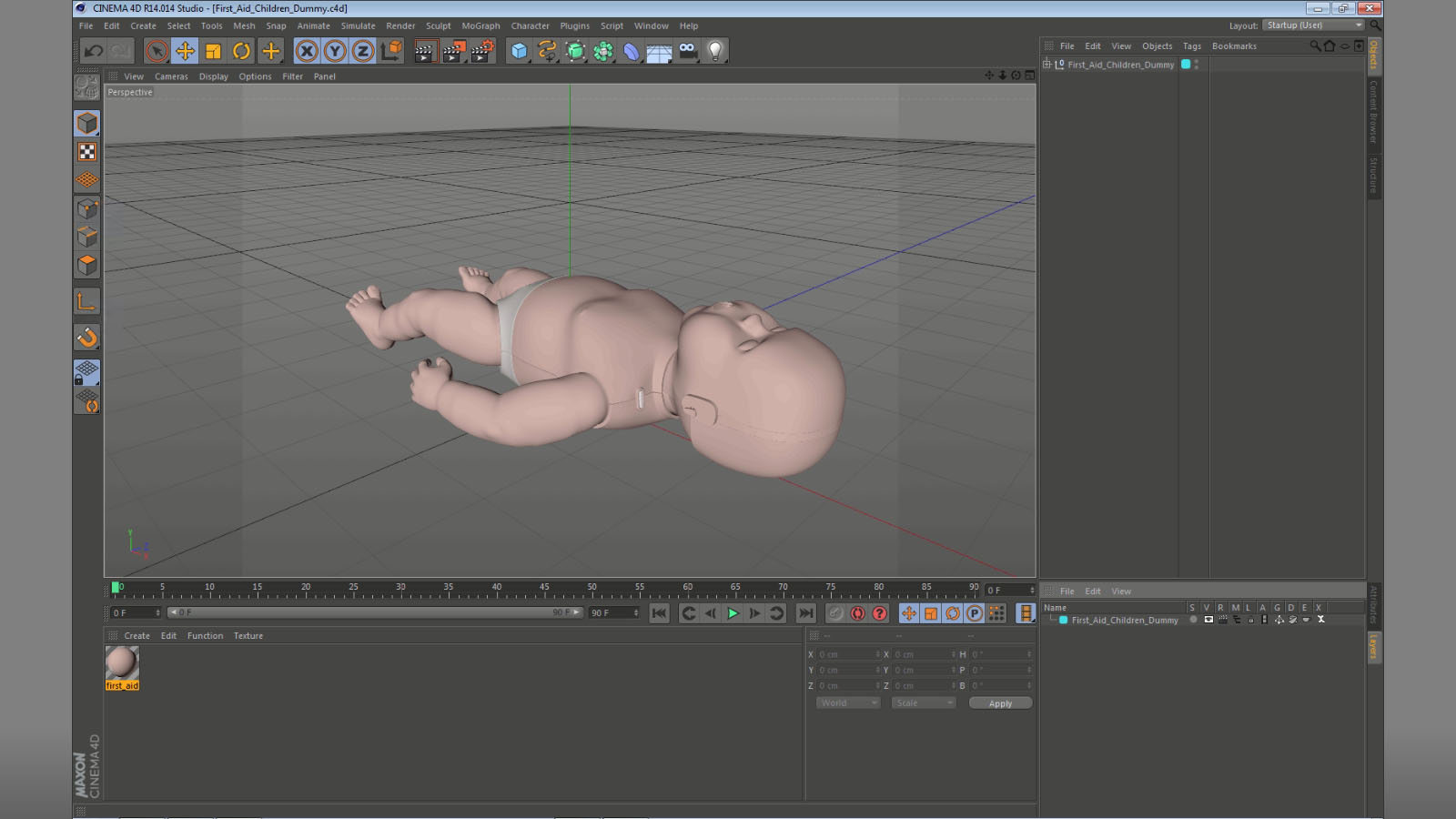
Task: Click the green NURBS generator icon
Action: (x=575, y=51)
